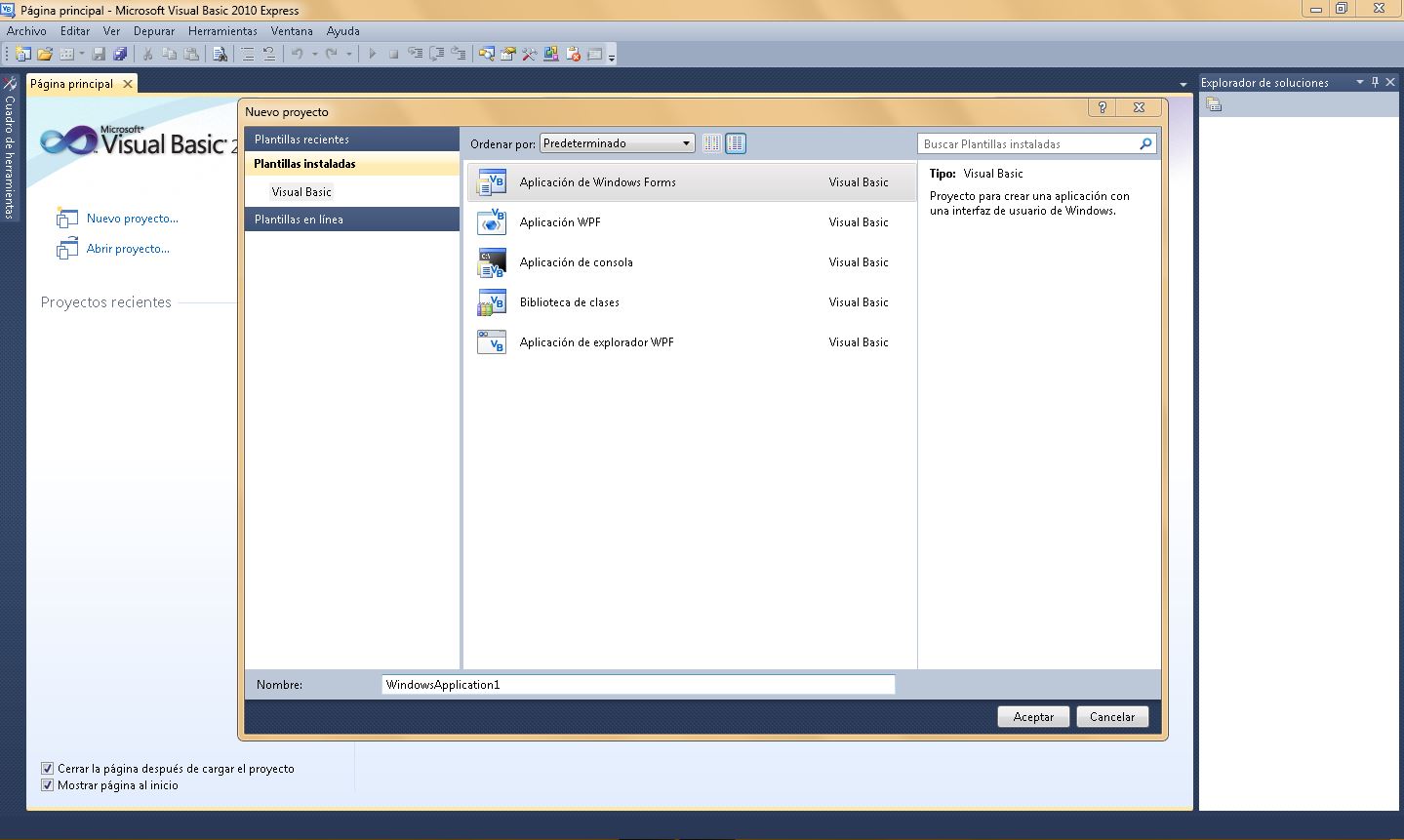Toggle Mostrar página al inicio checkbox
1404x840 pixels.
pyautogui.click(x=47, y=785)
